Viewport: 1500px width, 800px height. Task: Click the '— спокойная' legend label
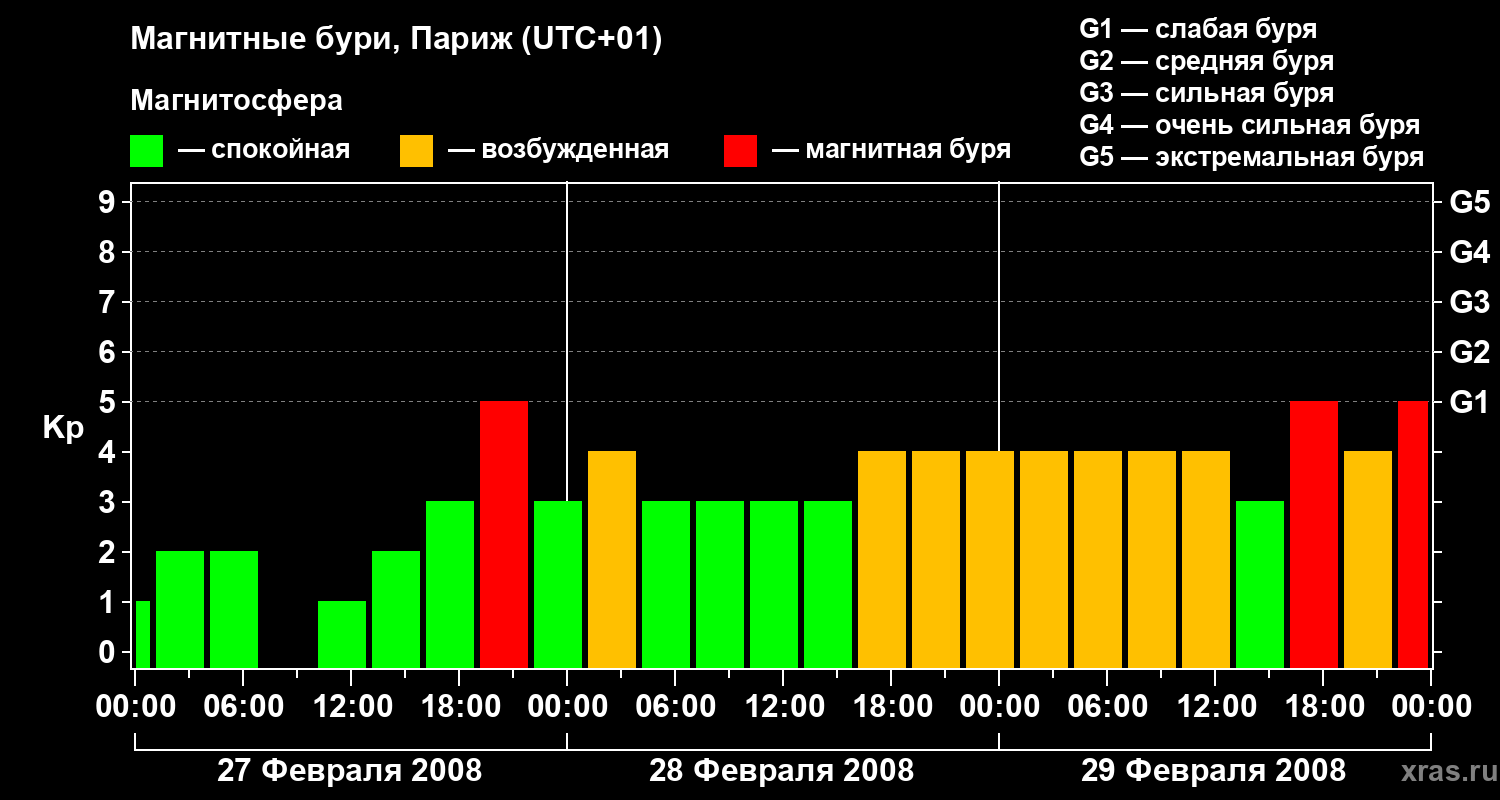(264, 150)
